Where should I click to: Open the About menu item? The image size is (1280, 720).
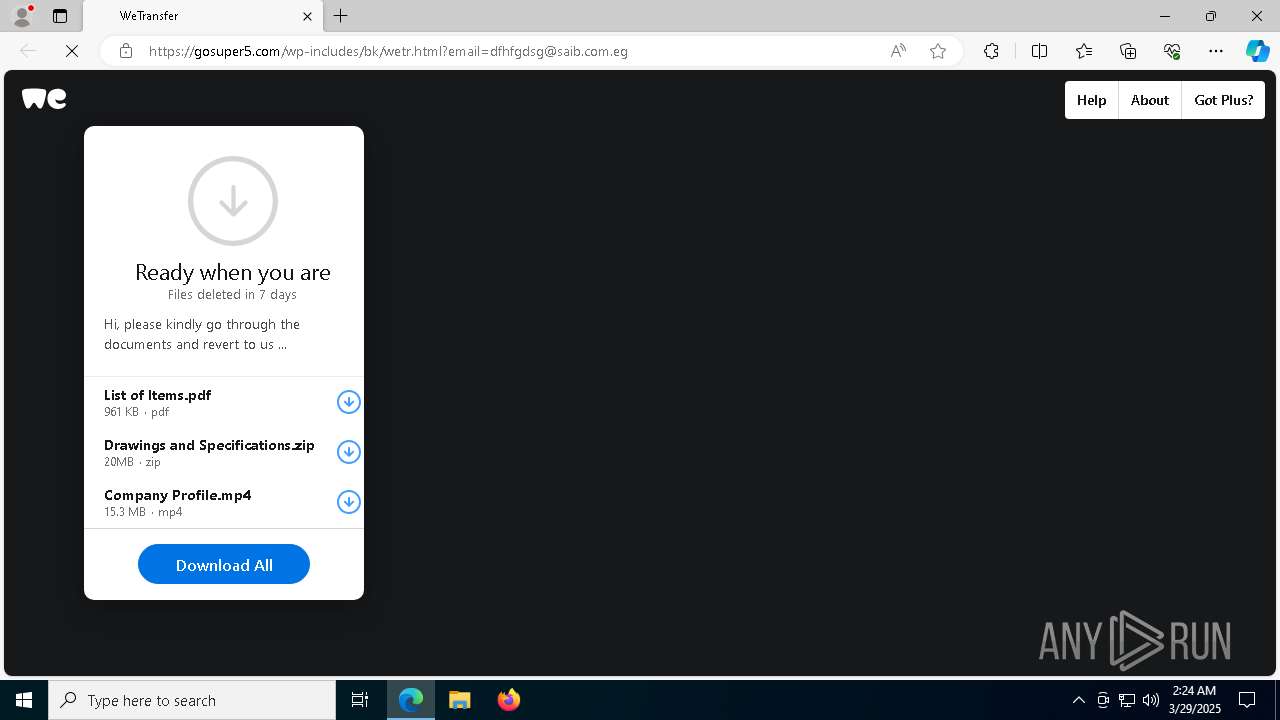click(x=1150, y=100)
